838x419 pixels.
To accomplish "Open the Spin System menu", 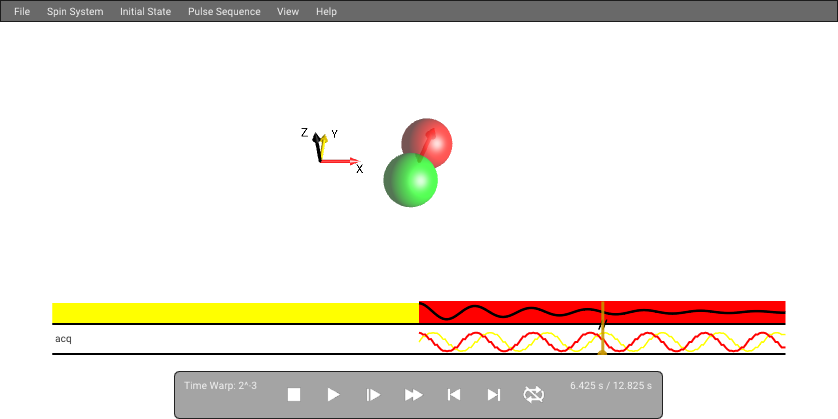I will point(75,11).
